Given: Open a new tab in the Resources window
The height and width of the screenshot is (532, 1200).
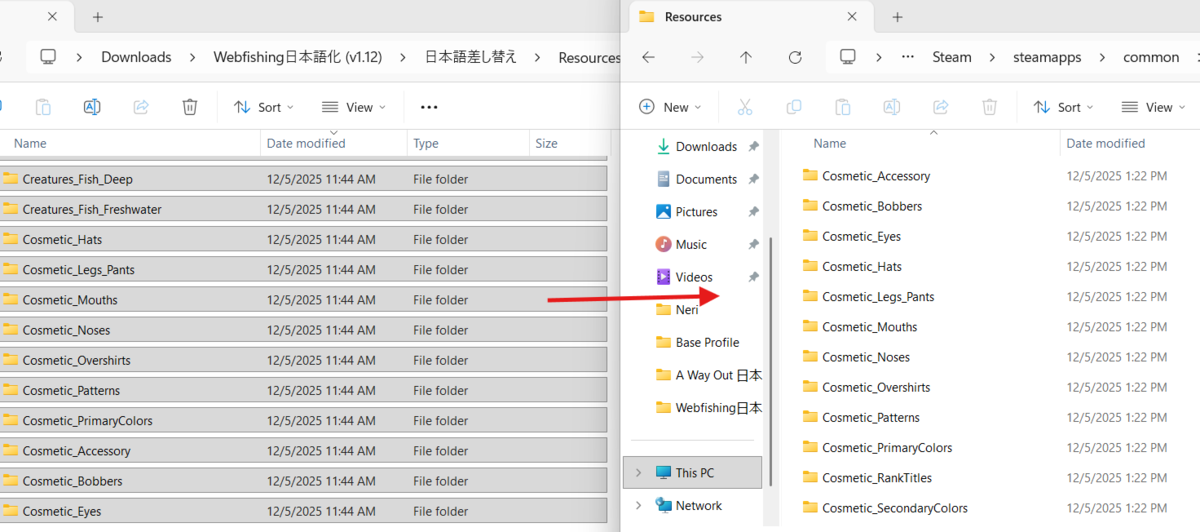Looking at the screenshot, I should [897, 17].
